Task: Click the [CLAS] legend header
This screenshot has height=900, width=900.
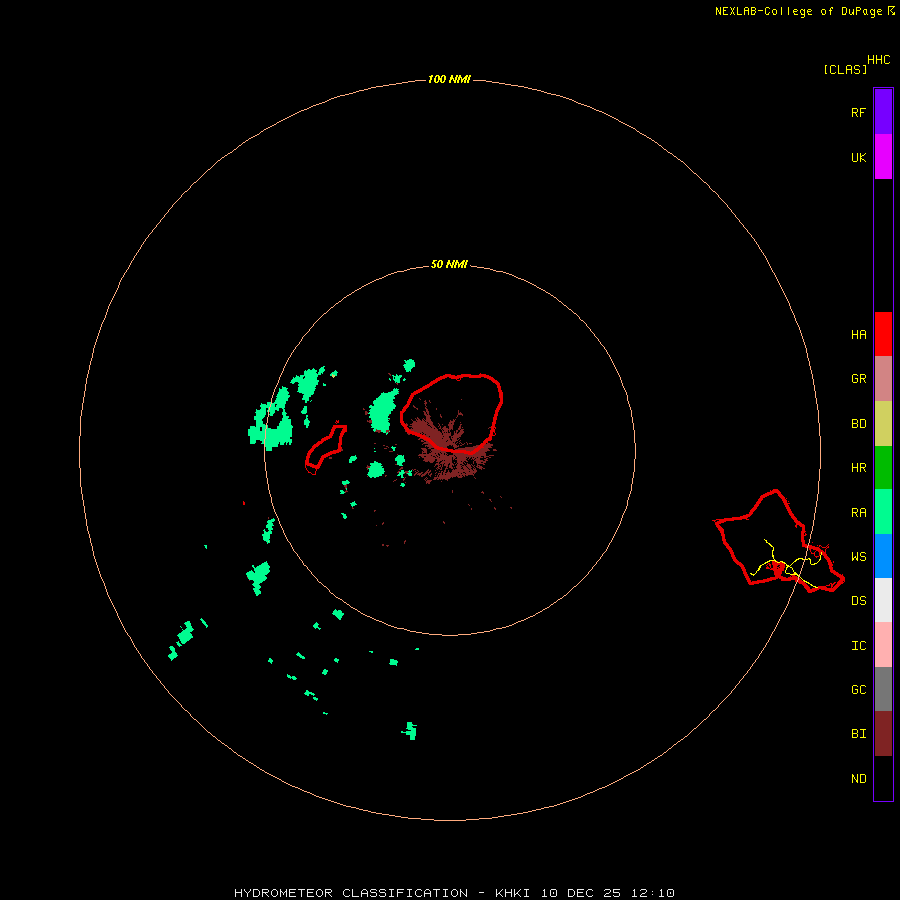Action: 845,69
